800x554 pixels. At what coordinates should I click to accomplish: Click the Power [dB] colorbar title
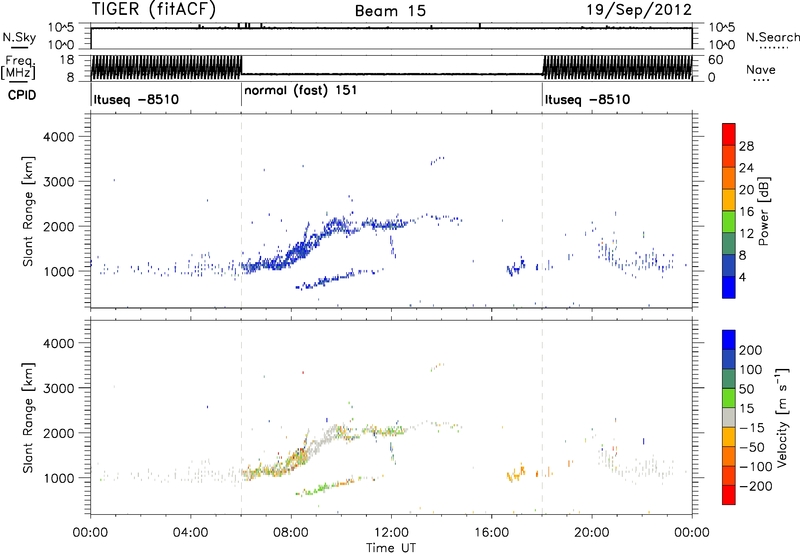click(x=763, y=211)
